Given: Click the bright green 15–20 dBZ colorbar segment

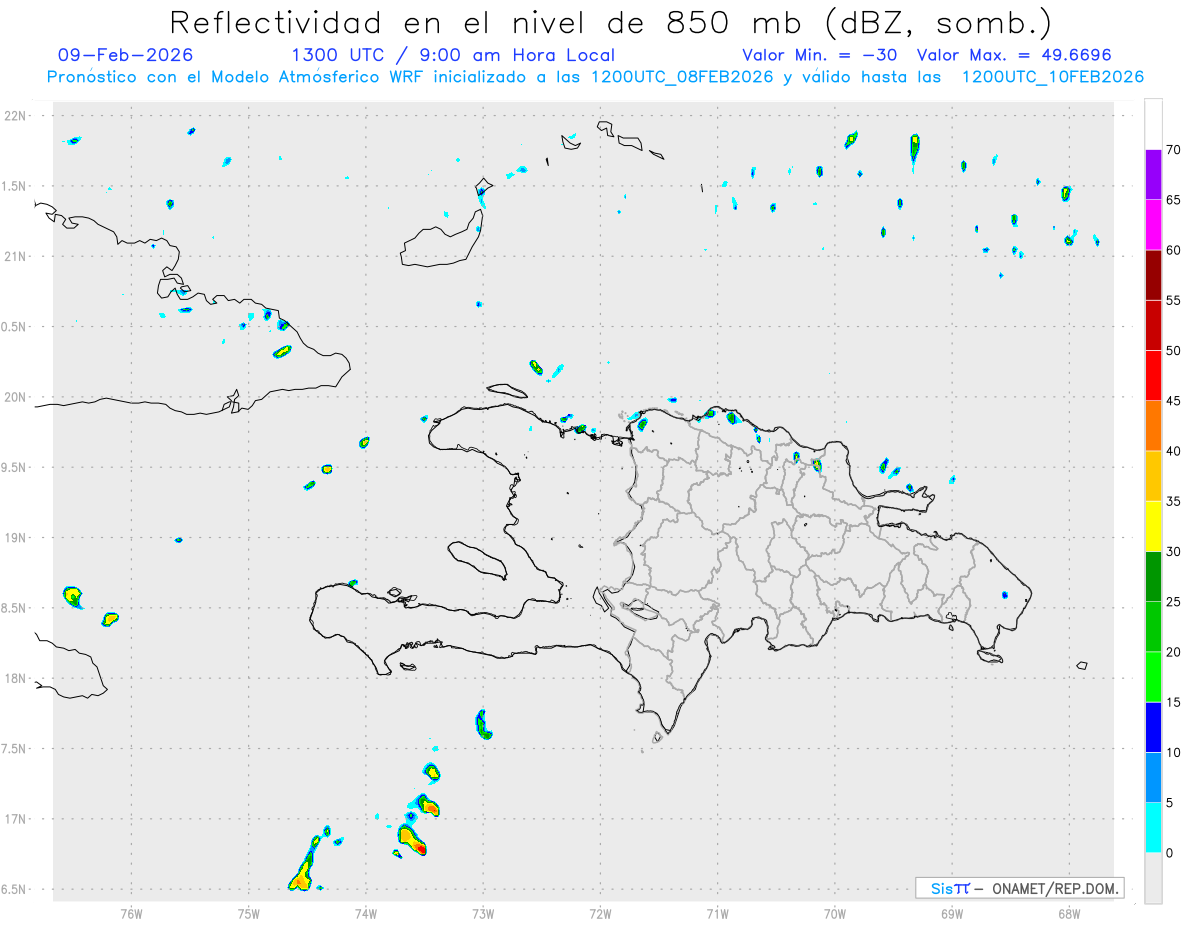Looking at the screenshot, I should click(x=1153, y=677).
